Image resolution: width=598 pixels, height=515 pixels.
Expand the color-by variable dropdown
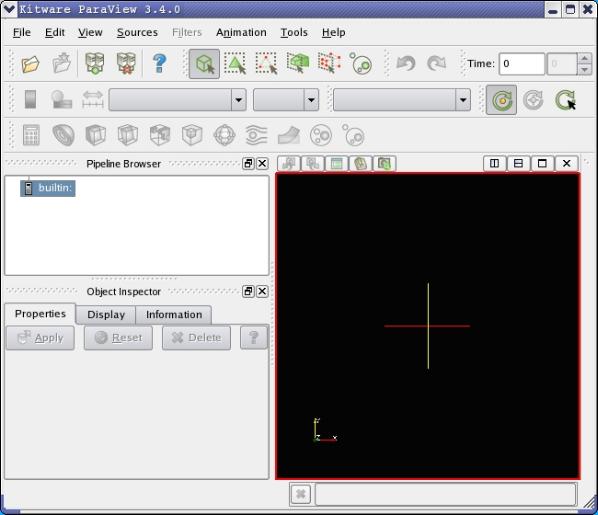177,100
